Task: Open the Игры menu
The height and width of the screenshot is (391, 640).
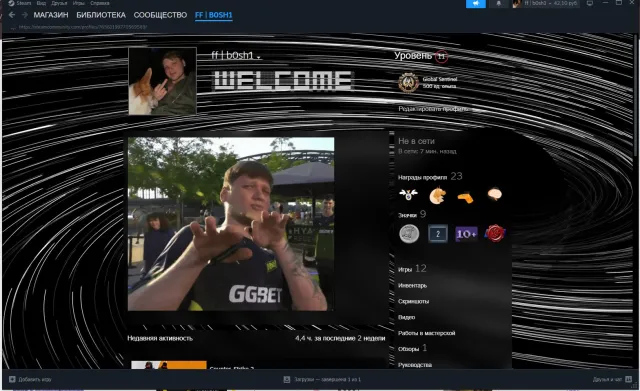Action: pos(78,3)
